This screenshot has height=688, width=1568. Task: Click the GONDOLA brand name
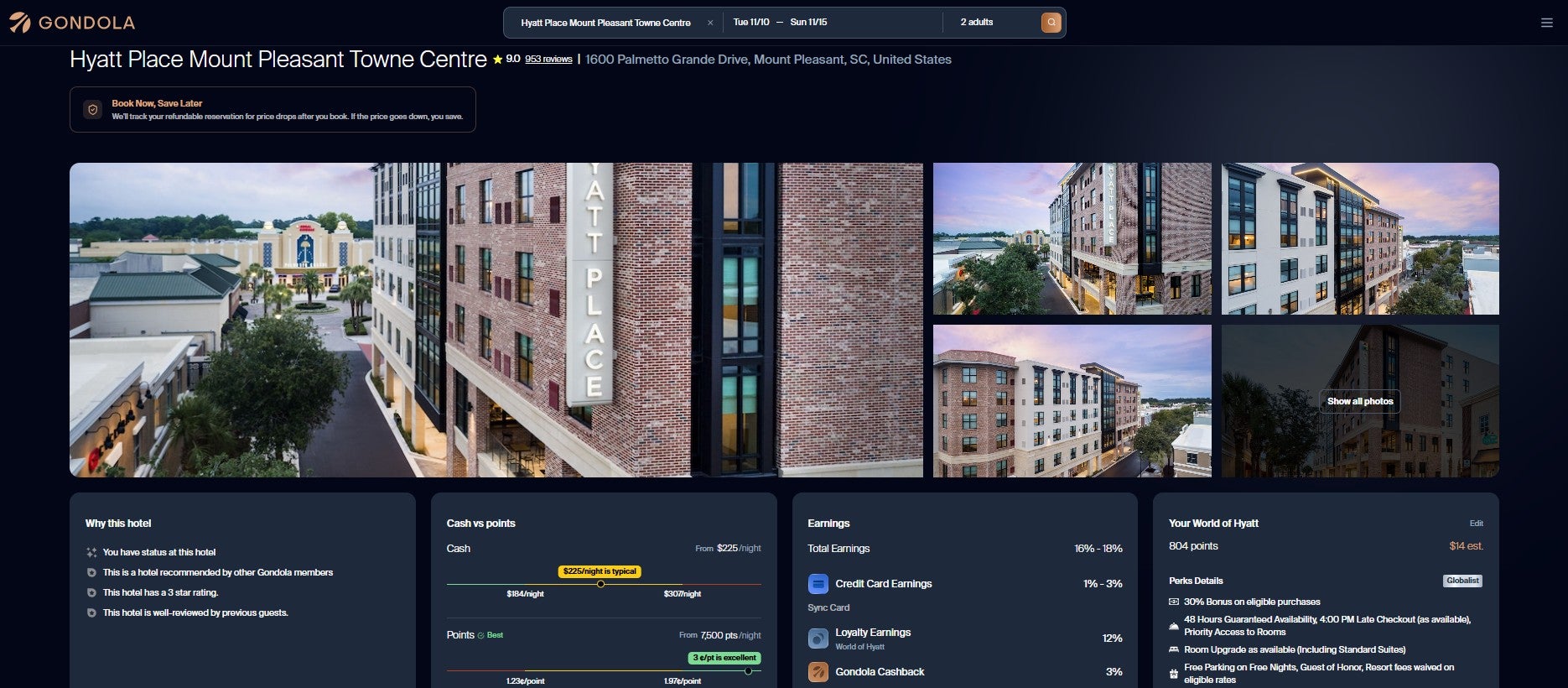[87, 23]
